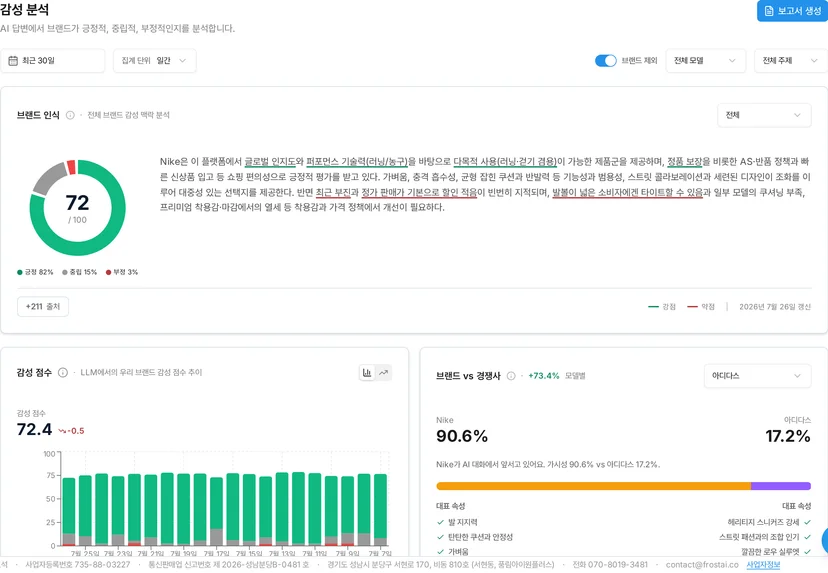Click the 17.2% 아디다스 visibility value

click(788, 436)
